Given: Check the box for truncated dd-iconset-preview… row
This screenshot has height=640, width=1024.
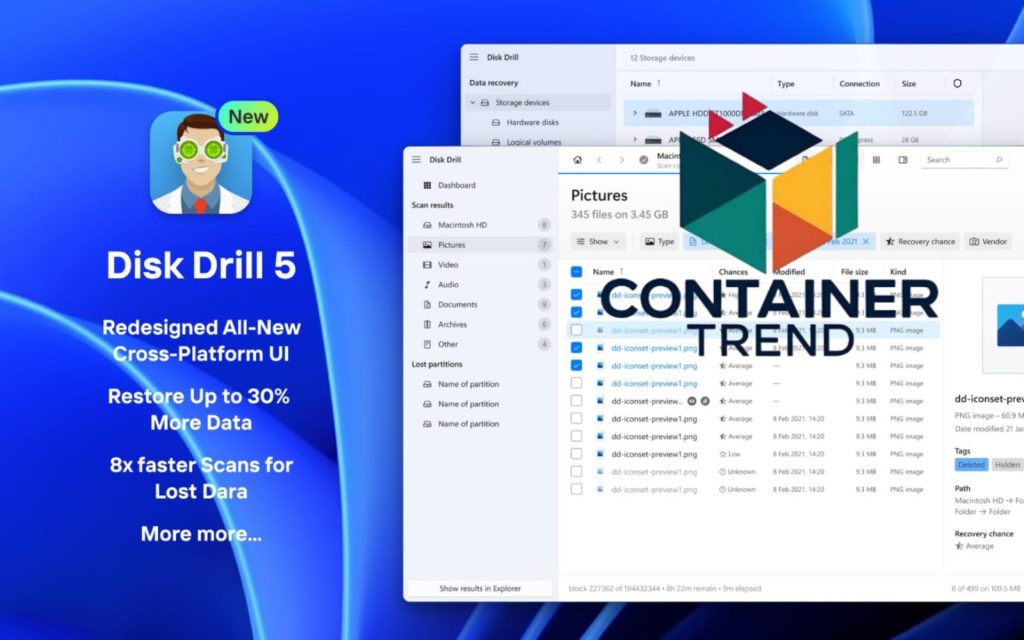Looking at the screenshot, I should pyautogui.click(x=577, y=401).
